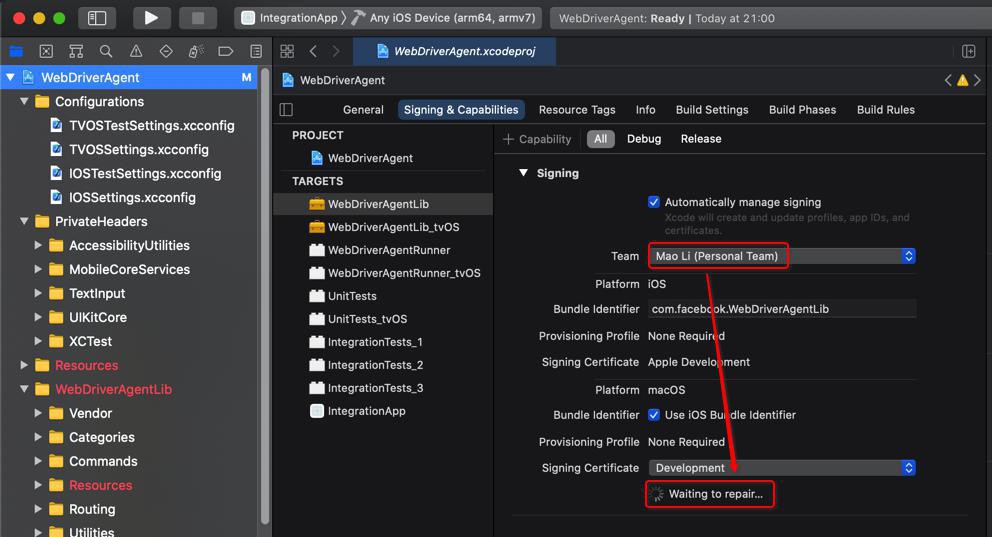992x537 pixels.
Task: Collapse the WebDriverAgentLib folder
Action: (24, 389)
